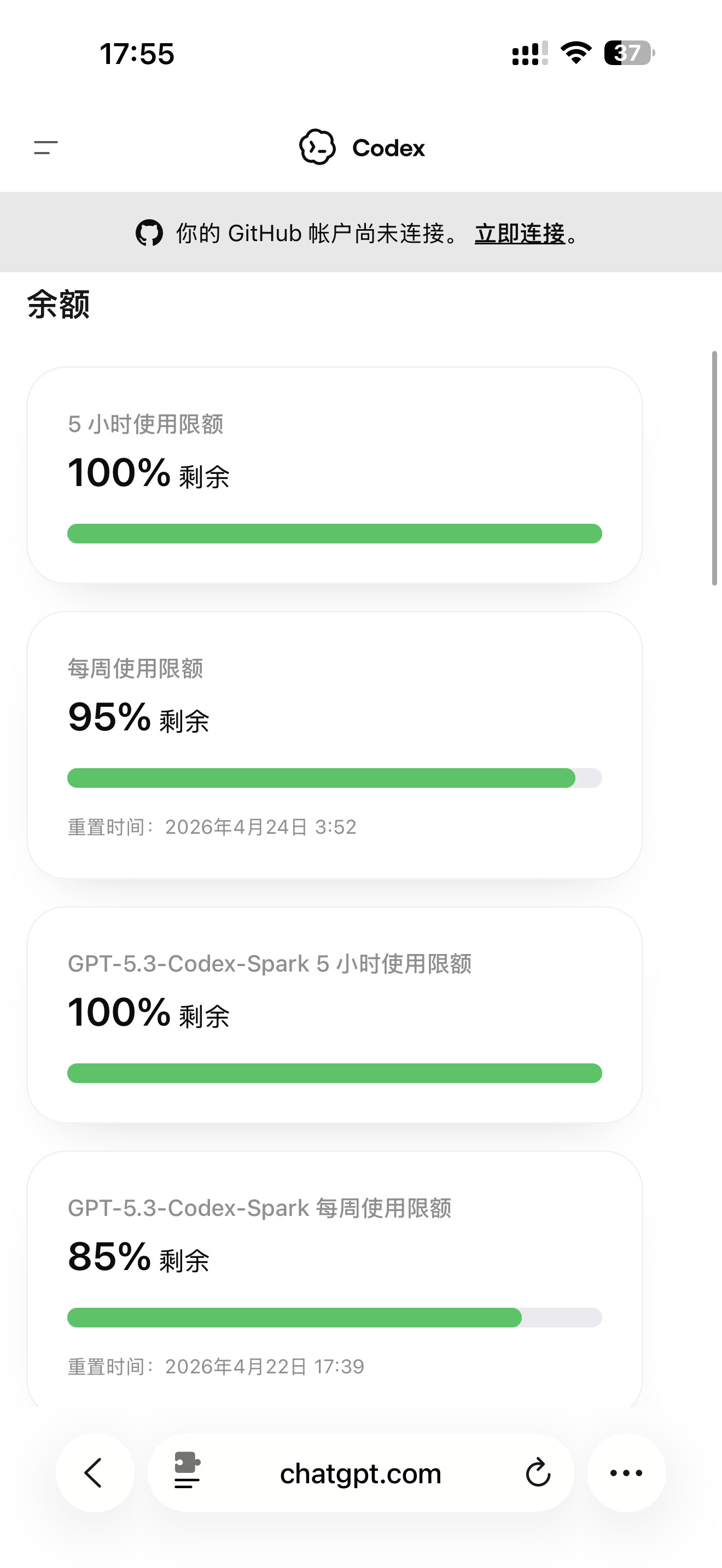This screenshot has width=722, height=1568.
Task: Select the GPT-5.3-Codex-Spark 5 小时使用限额 card
Action: 335,1015
